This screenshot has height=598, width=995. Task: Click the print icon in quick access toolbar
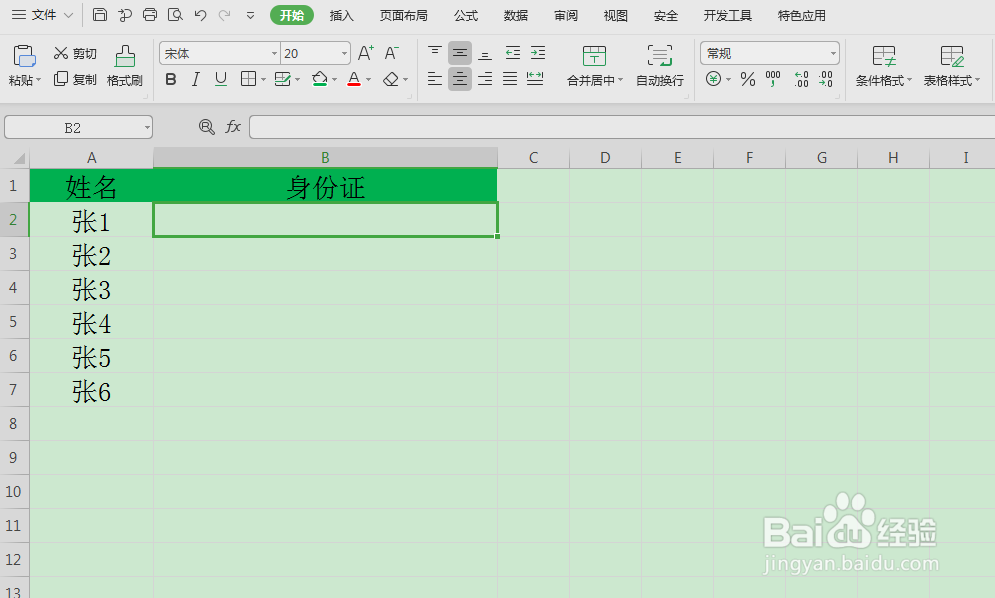tap(149, 15)
